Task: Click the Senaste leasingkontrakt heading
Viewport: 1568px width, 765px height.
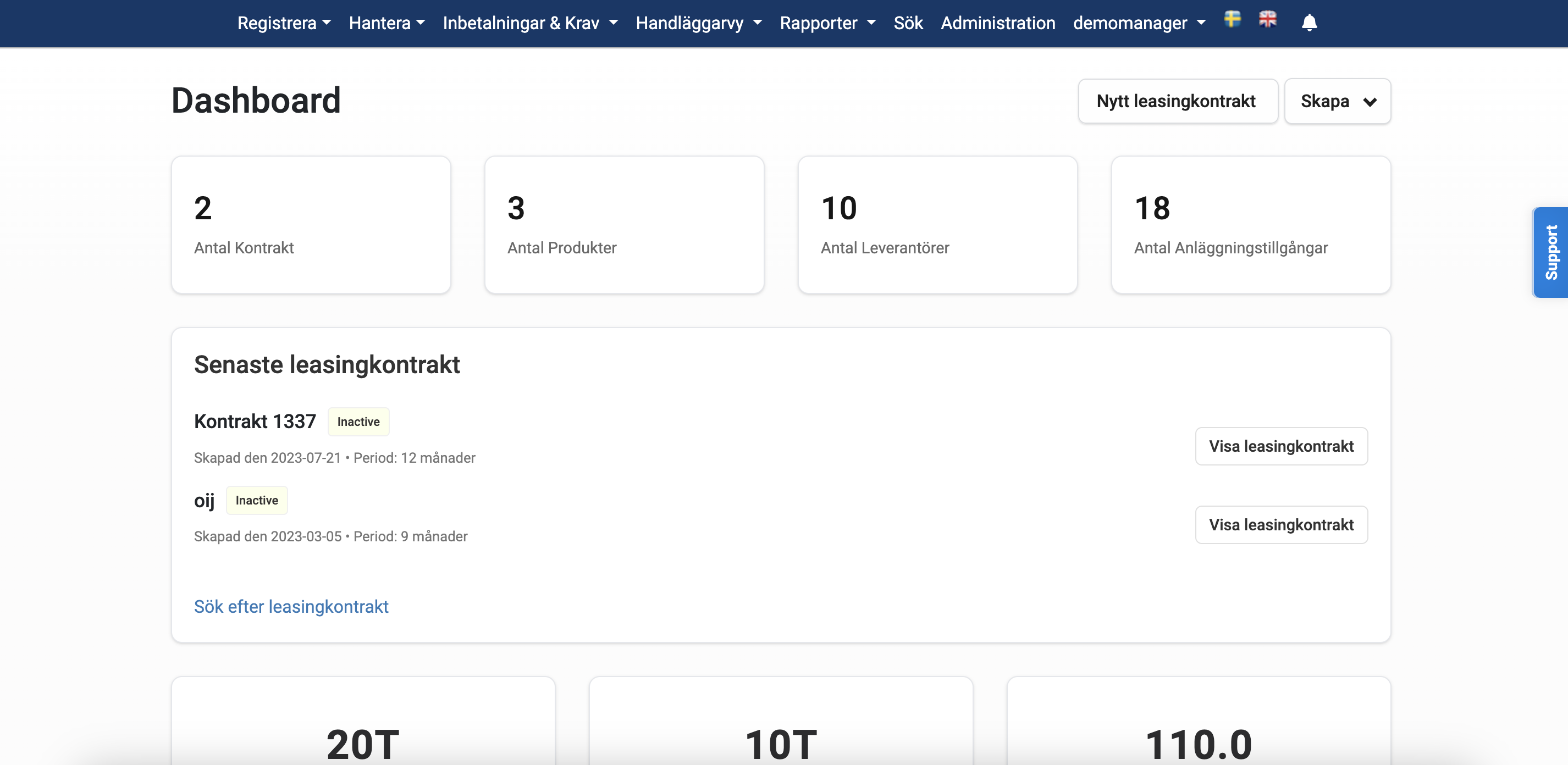Action: (x=327, y=364)
